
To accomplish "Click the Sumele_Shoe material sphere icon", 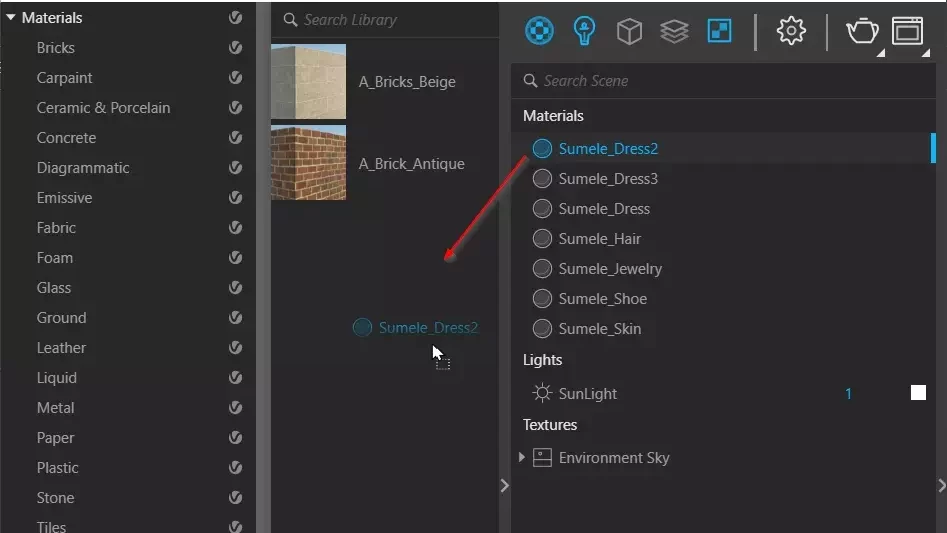I will pos(542,299).
